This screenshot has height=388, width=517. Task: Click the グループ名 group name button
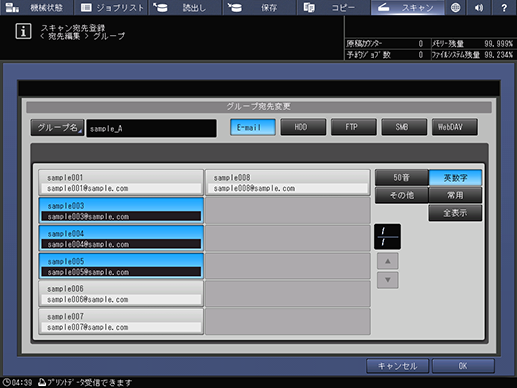pyautogui.click(x=57, y=128)
